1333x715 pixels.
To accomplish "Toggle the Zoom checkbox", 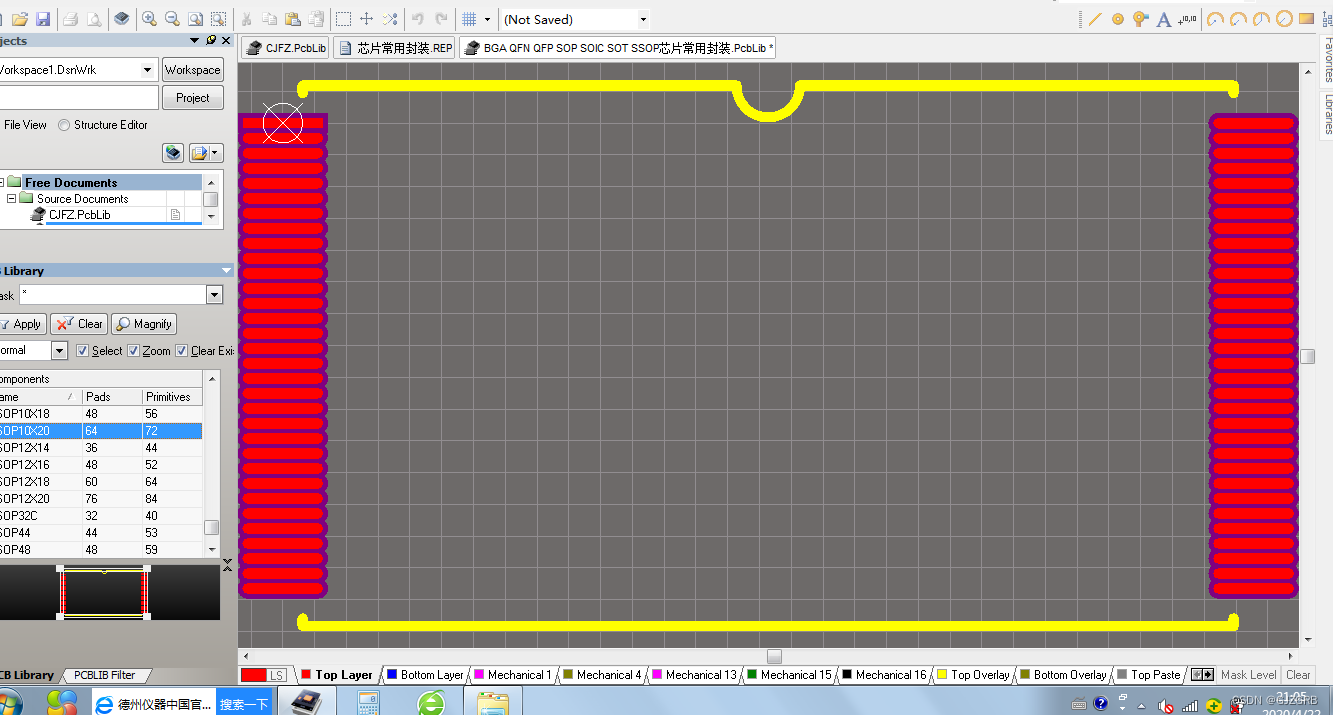I will [134, 351].
